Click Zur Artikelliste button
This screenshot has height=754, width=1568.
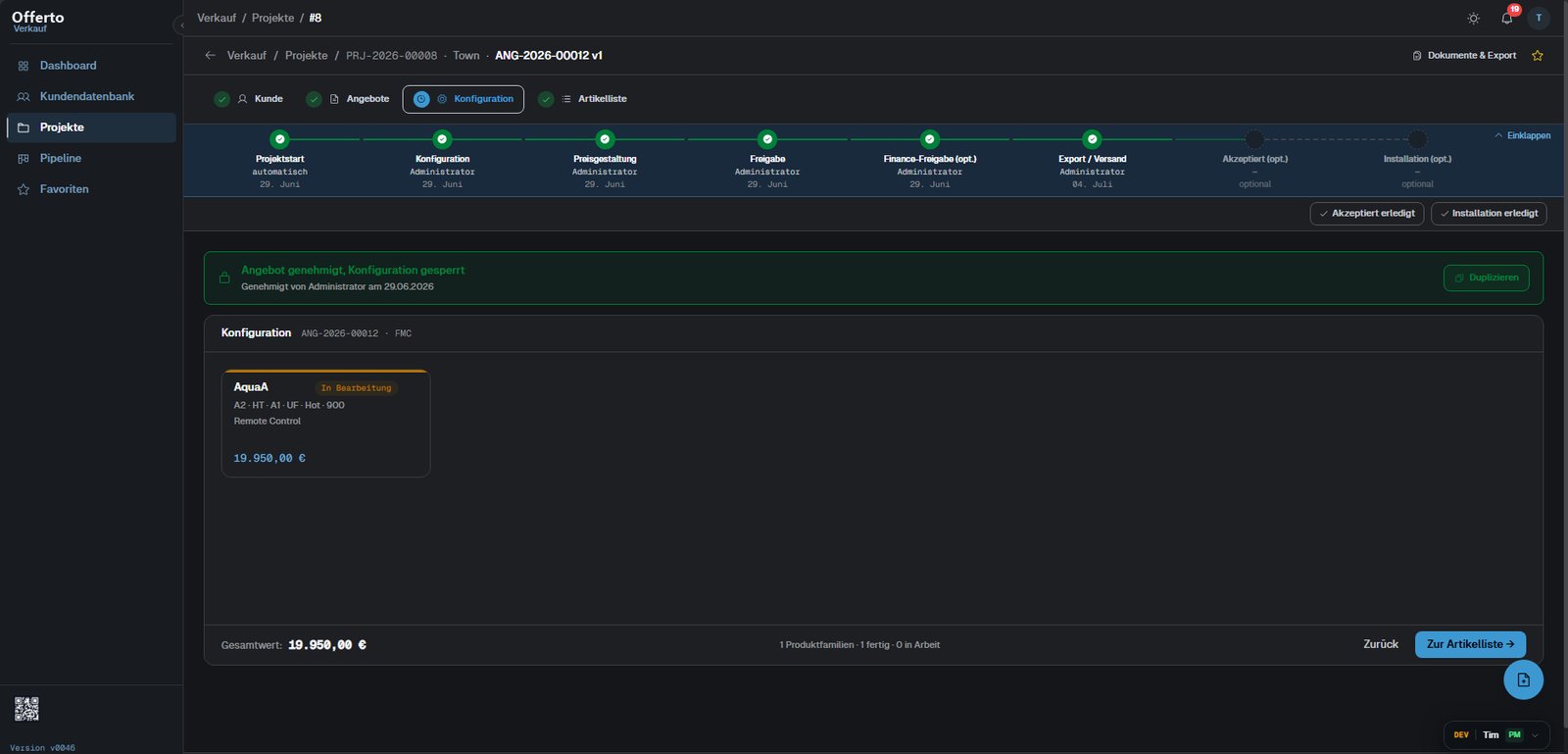[1470, 644]
